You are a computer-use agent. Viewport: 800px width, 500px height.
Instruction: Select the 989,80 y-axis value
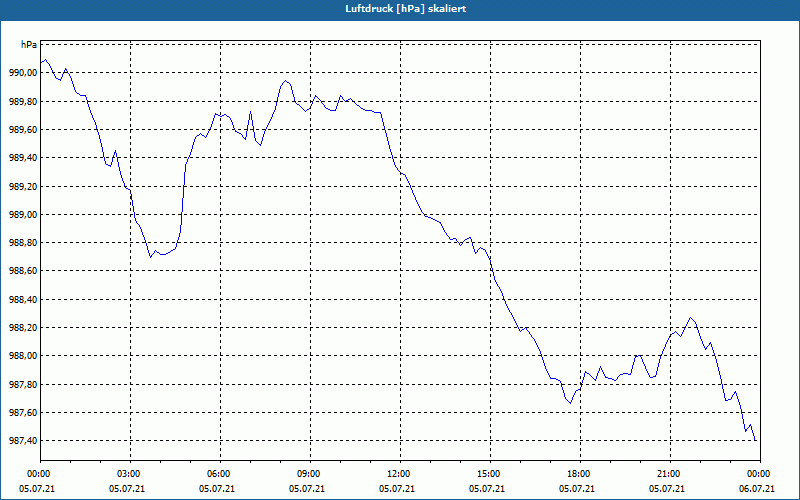23,102
